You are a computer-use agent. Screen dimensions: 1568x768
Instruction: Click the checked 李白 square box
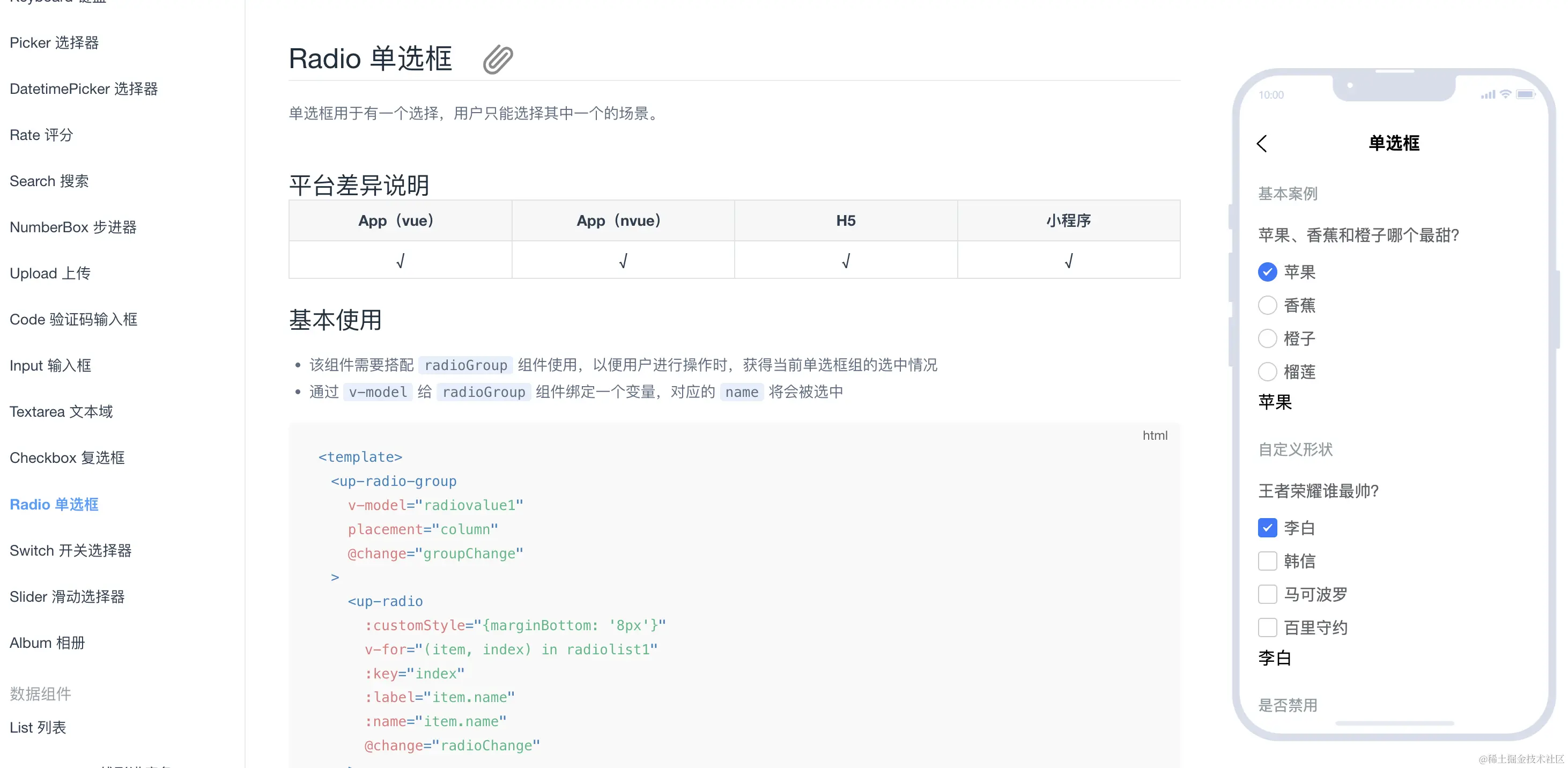pos(1267,528)
